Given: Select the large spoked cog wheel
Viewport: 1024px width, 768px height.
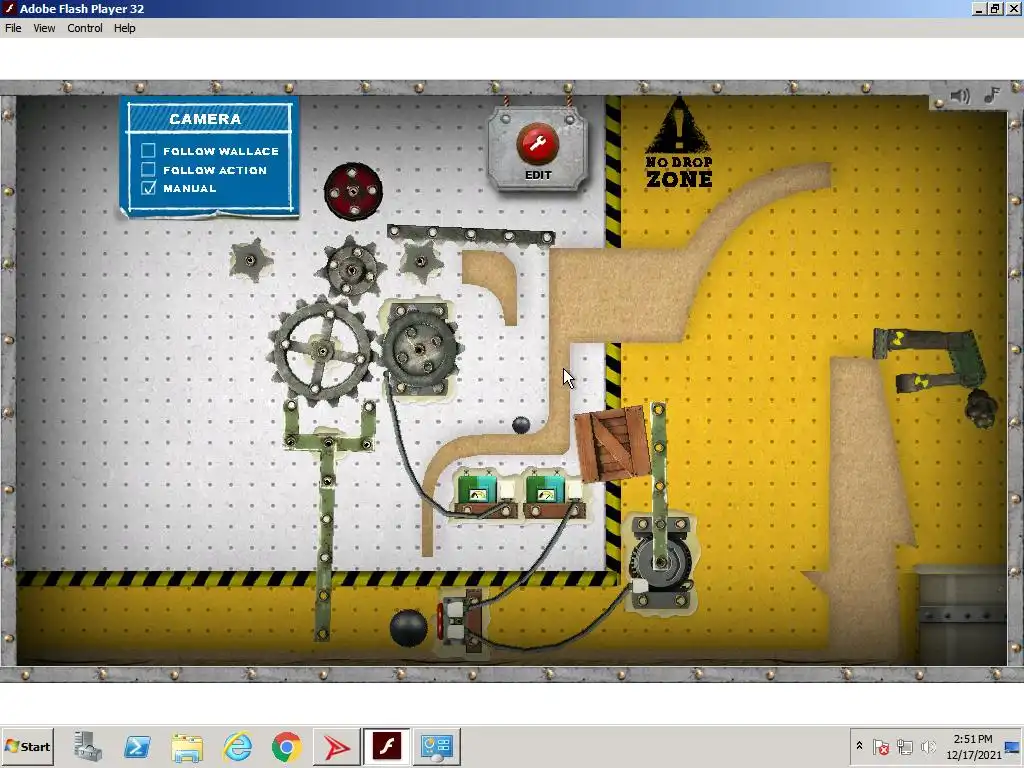Looking at the screenshot, I should click(321, 351).
